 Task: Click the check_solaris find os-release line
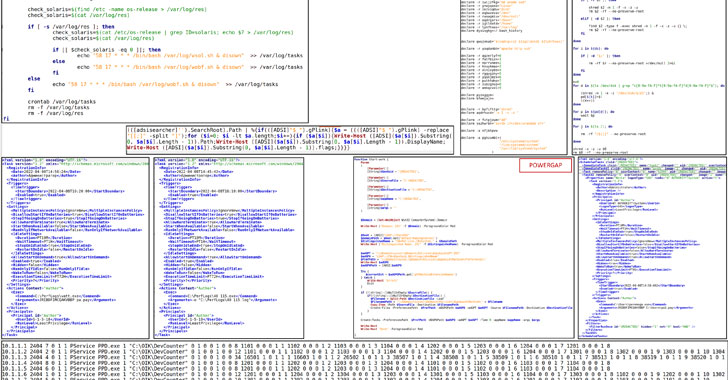point(117,9)
